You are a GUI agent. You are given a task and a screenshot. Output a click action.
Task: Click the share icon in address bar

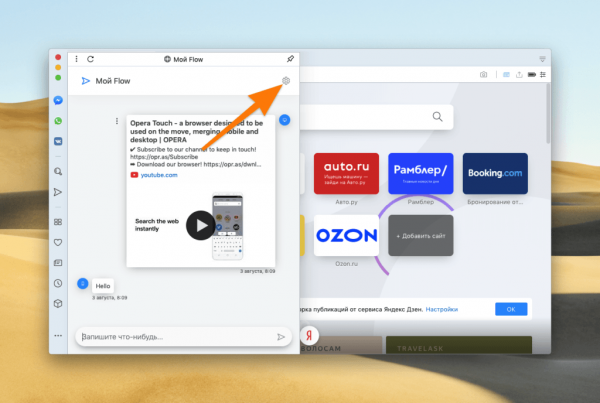coord(519,75)
